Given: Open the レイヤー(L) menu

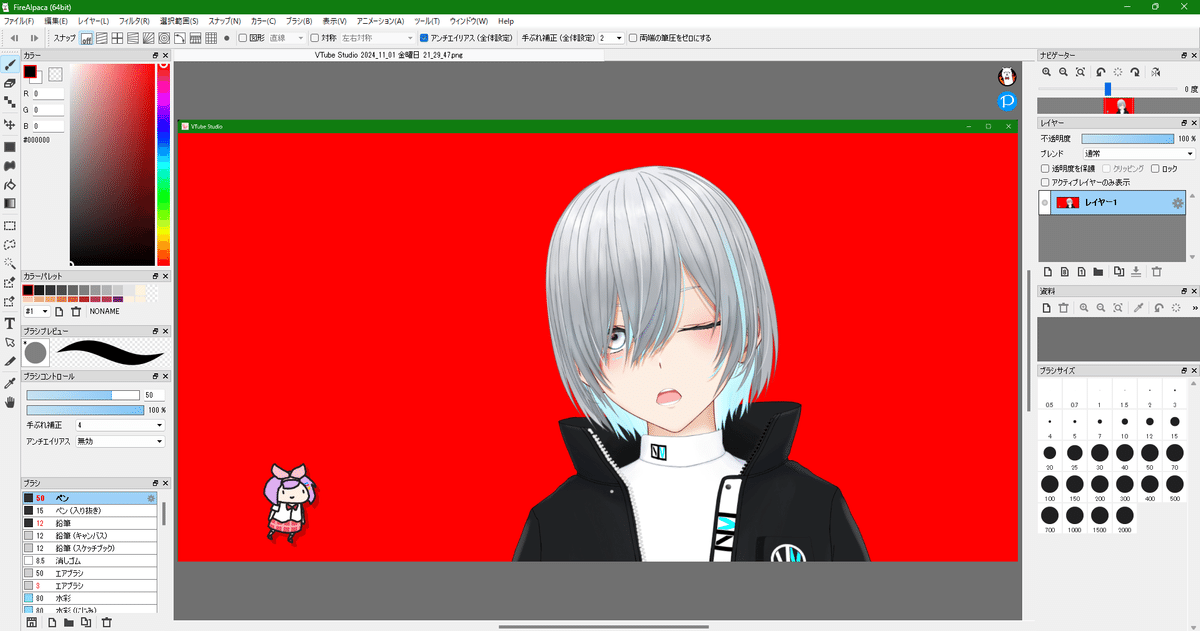Looking at the screenshot, I should 93,21.
